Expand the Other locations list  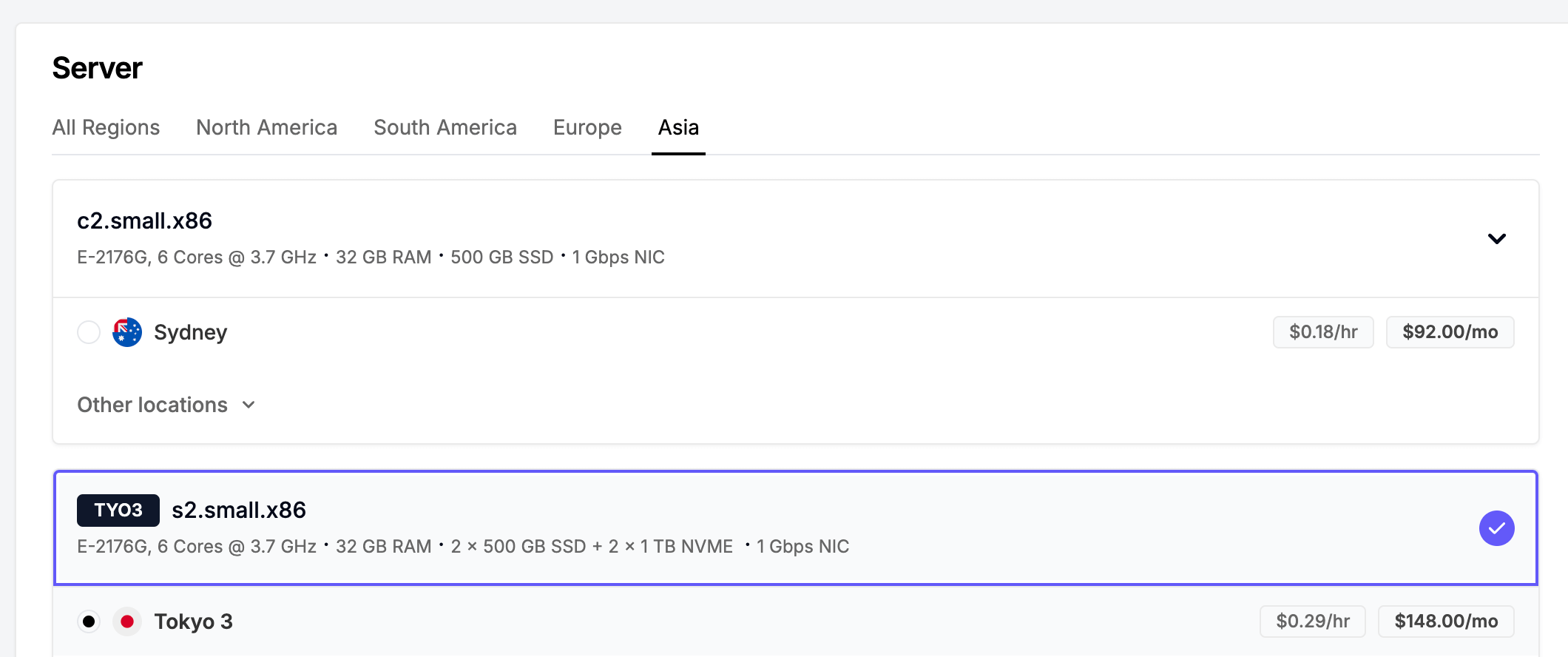153,405
